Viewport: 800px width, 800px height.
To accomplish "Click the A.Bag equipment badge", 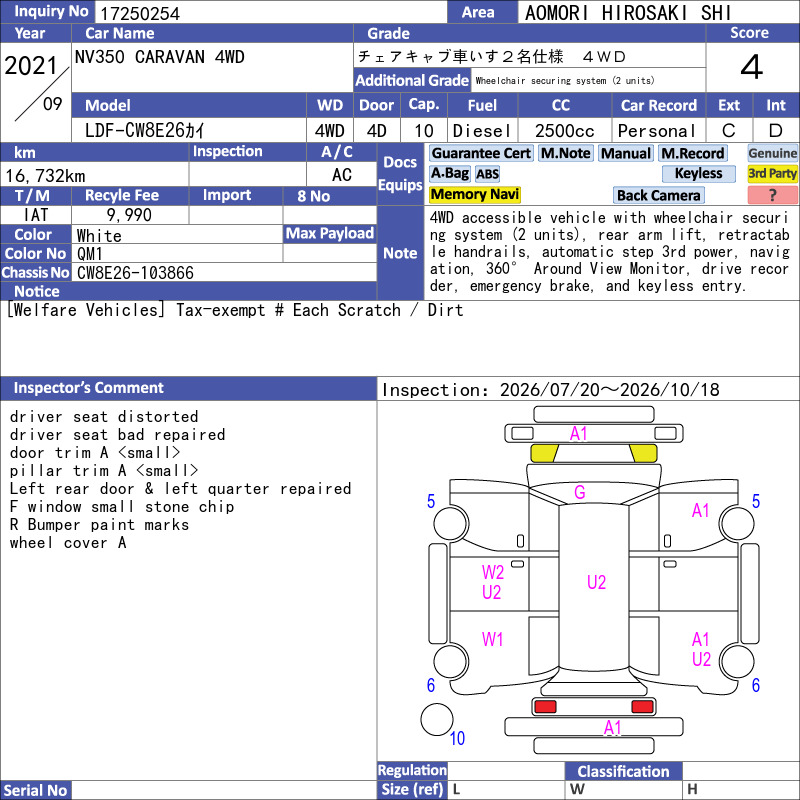I will (449, 173).
